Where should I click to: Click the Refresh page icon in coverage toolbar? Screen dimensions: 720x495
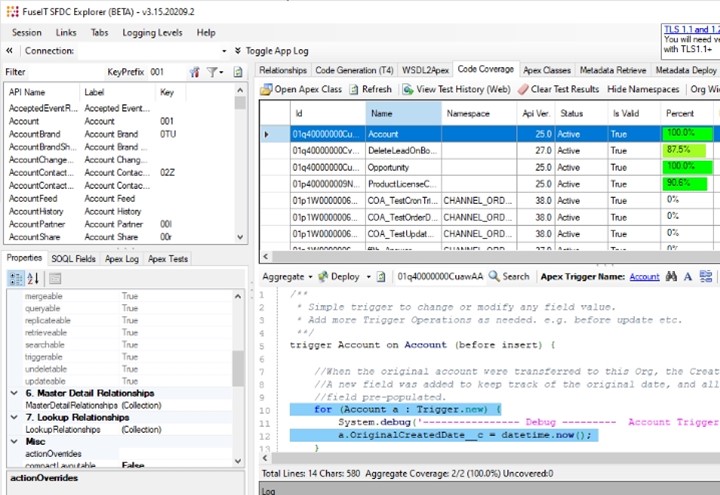354,90
